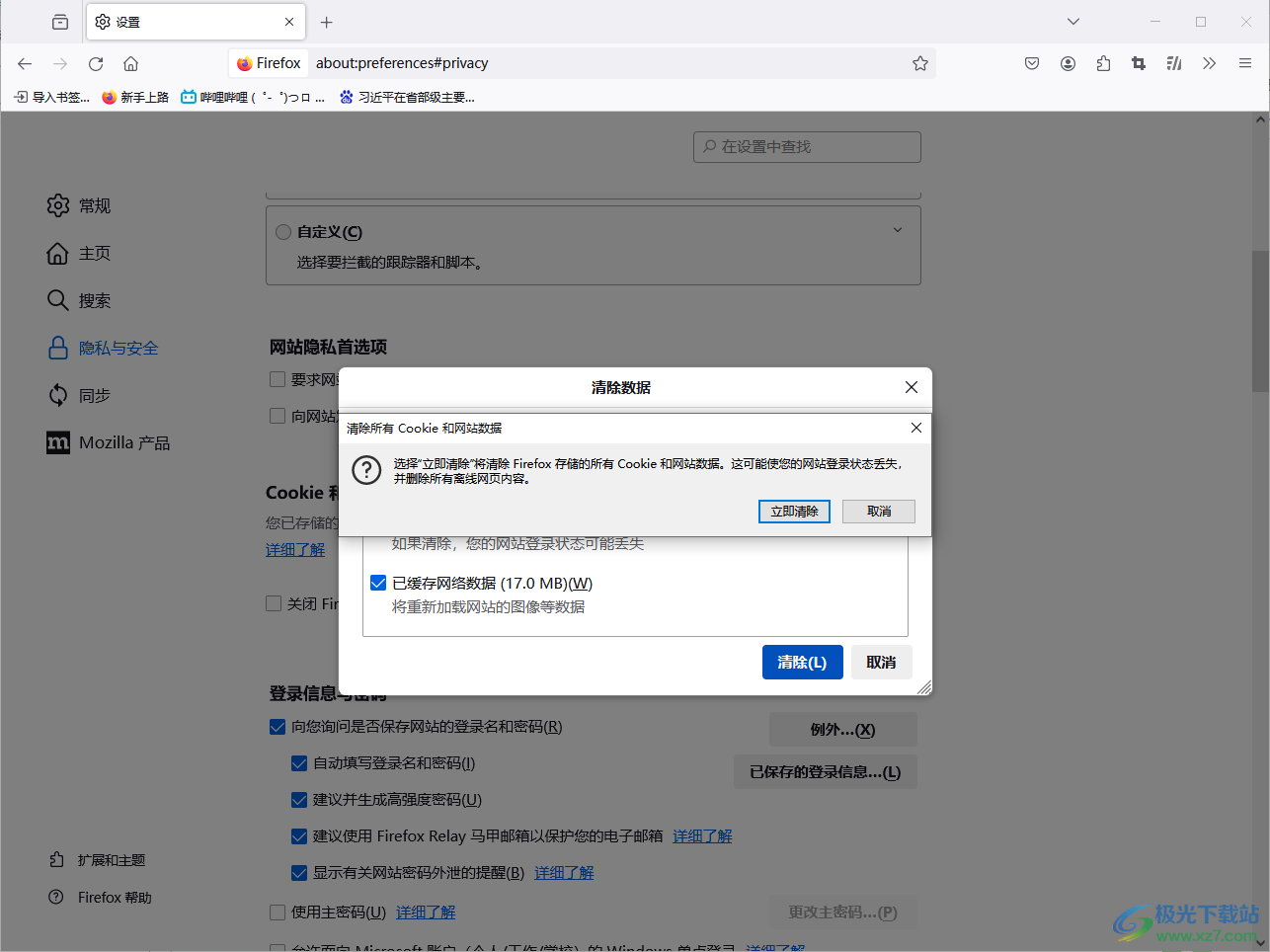1270x952 pixels.
Task: Select 隐私与安全 settings category
Action: coord(103,348)
